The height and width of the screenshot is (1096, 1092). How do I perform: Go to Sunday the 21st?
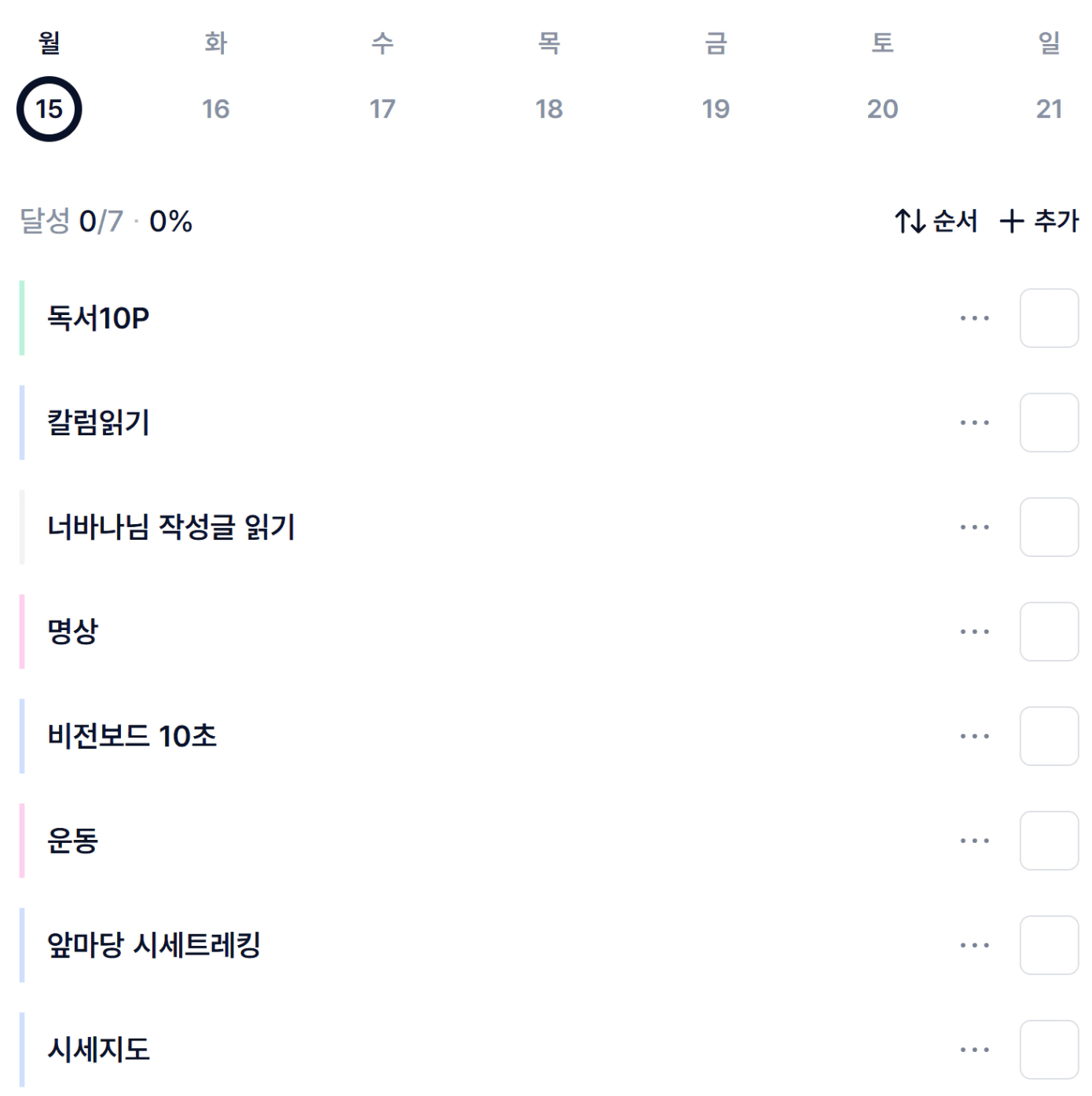point(1049,108)
